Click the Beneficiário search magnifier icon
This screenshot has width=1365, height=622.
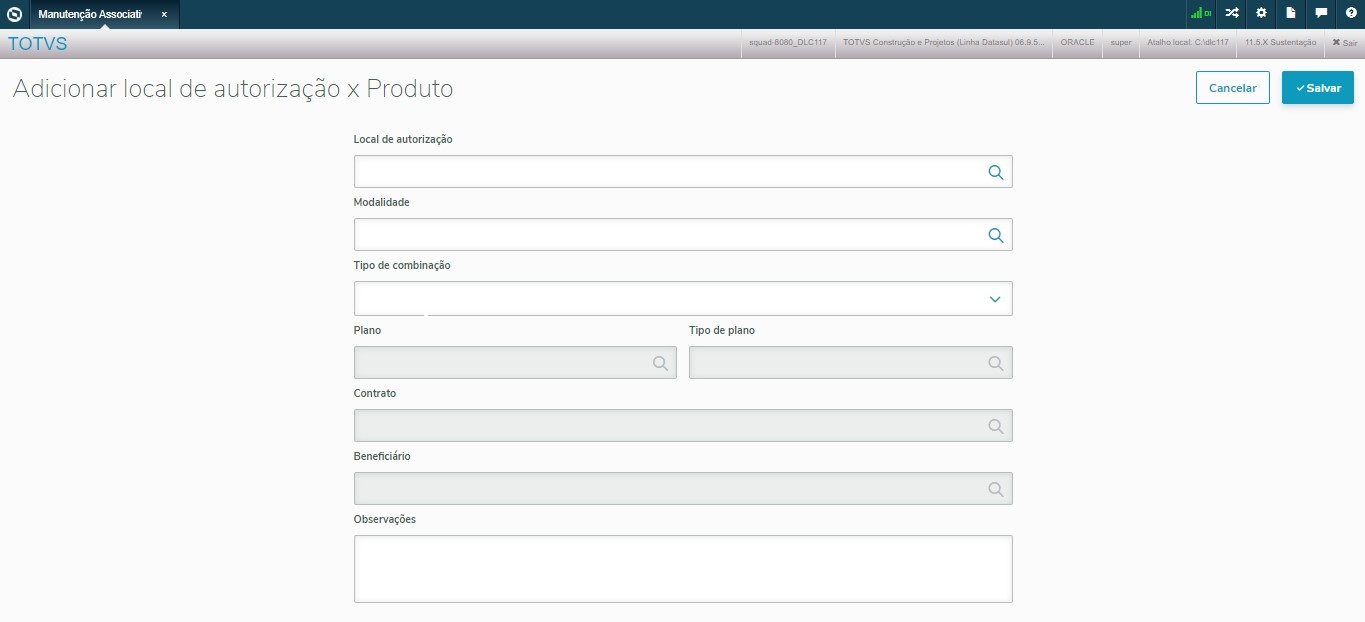point(995,489)
